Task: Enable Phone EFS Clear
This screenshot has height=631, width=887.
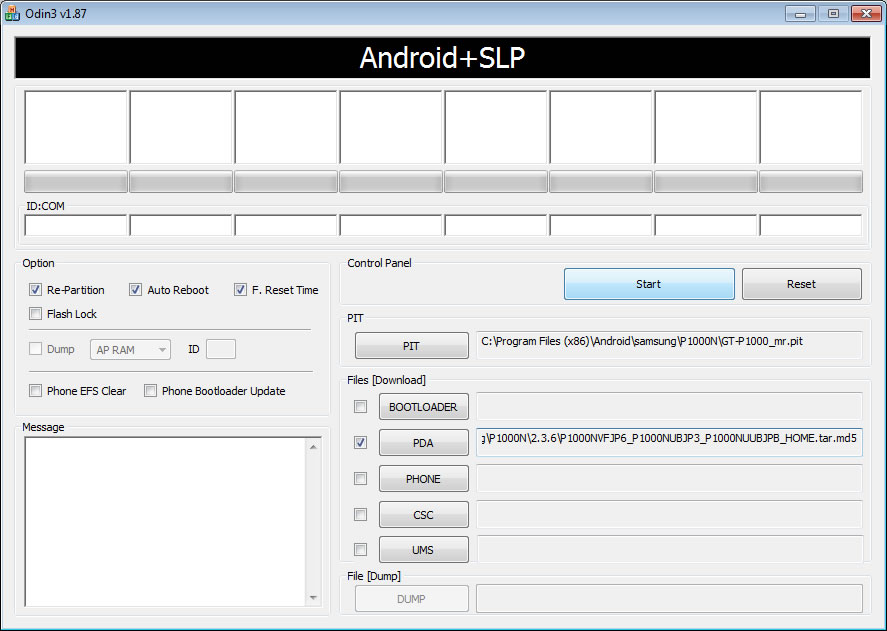Action: (35, 390)
